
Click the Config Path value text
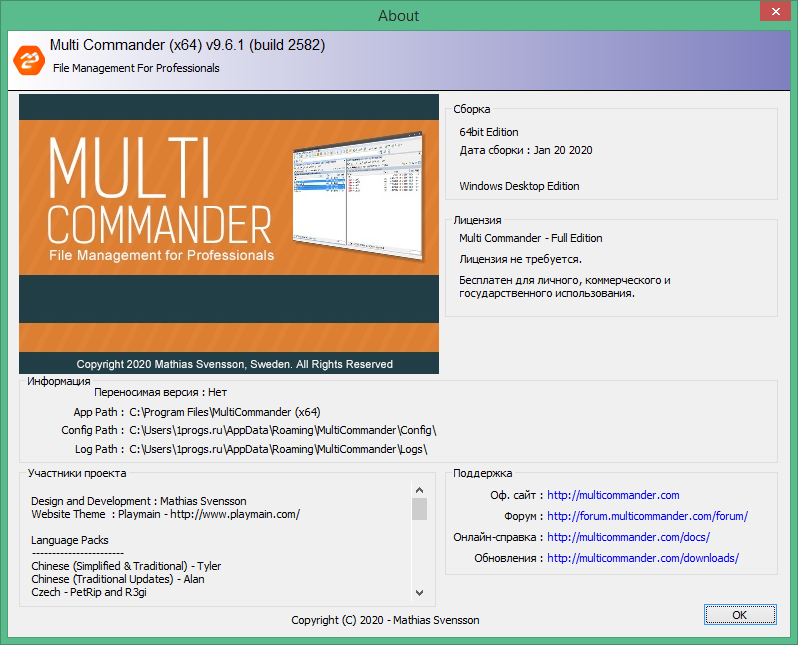(283, 430)
